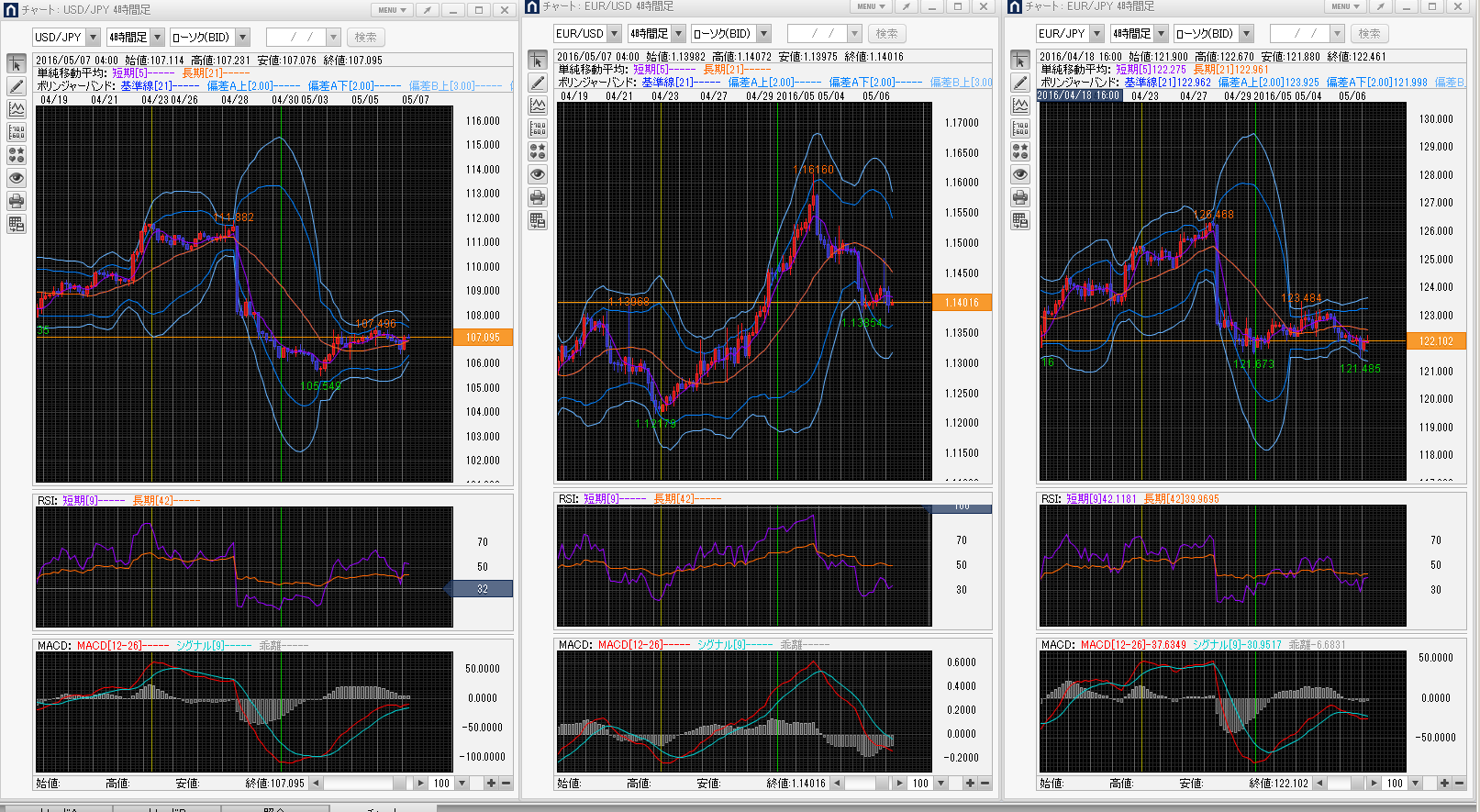Click the date input field in EUR/USD chart

click(x=816, y=34)
